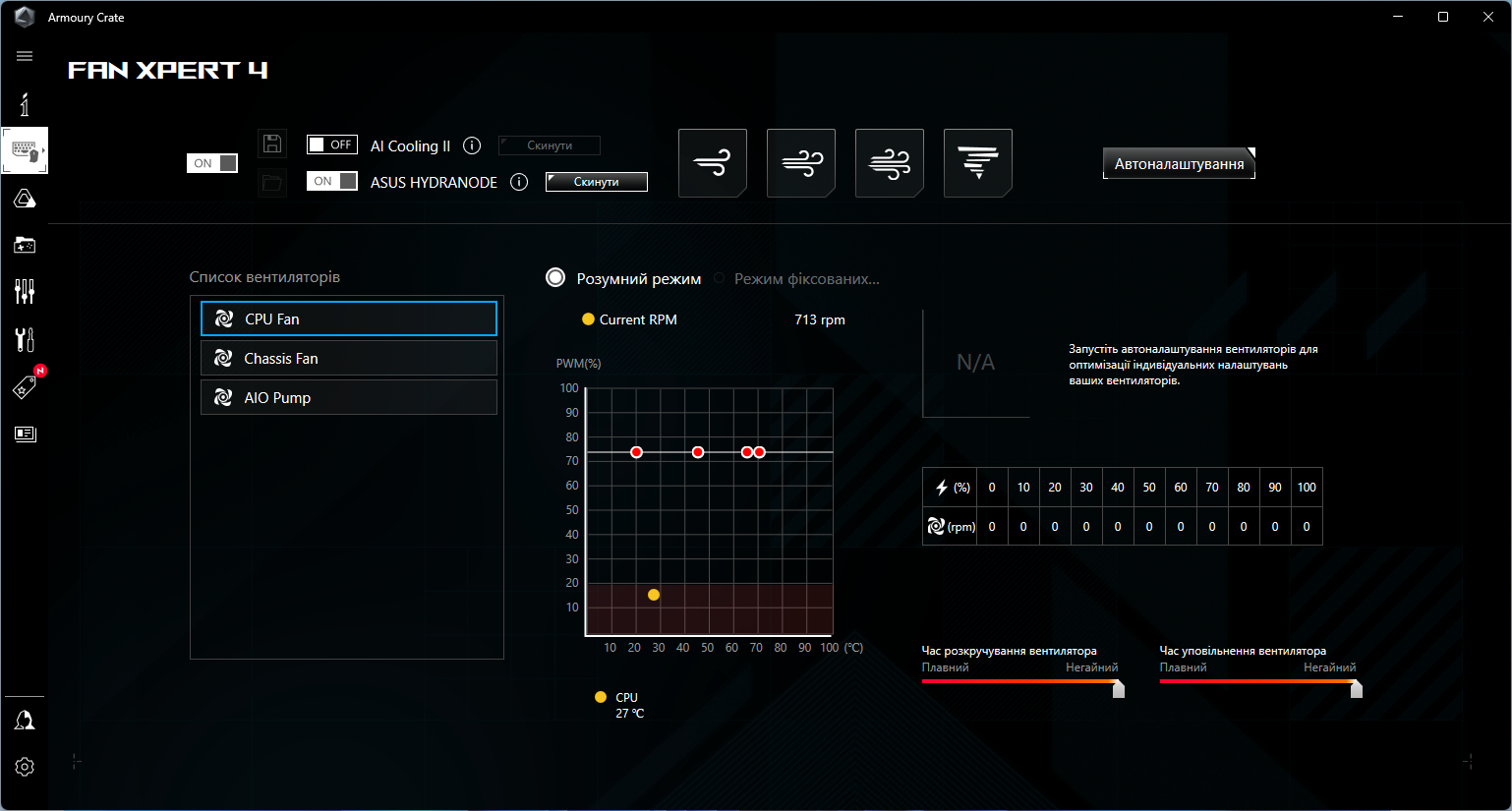Click the CPU 27 °C temperature source label

pyautogui.click(x=630, y=705)
